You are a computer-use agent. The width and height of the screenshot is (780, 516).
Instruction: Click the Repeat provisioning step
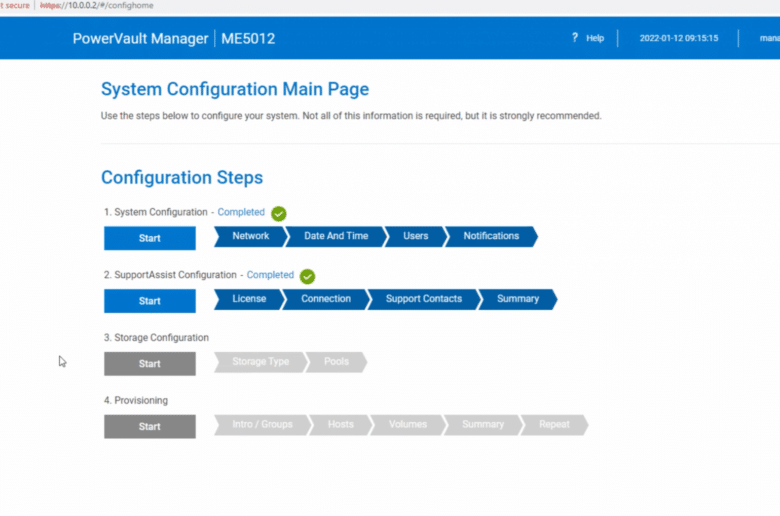(554, 424)
